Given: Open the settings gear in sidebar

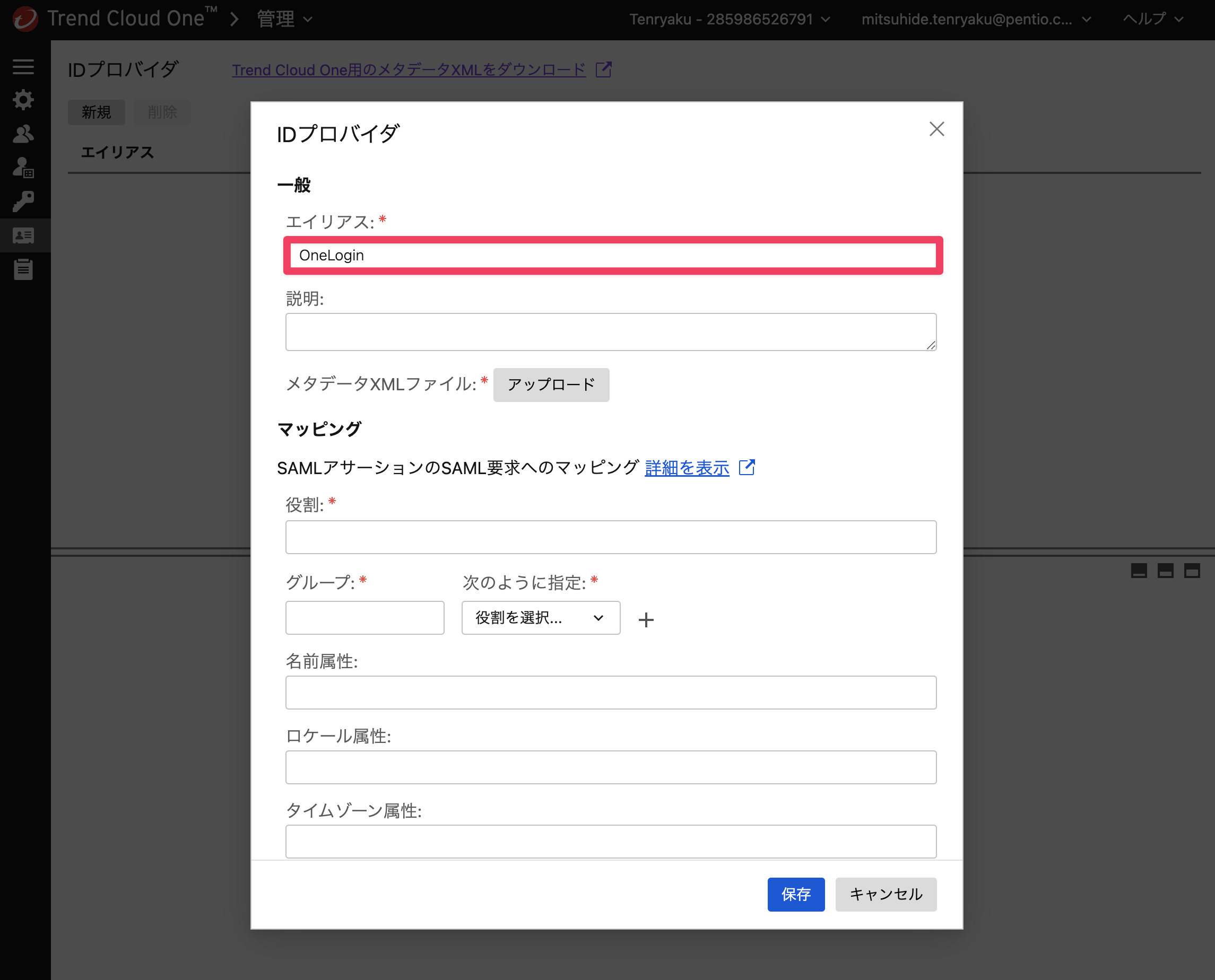Looking at the screenshot, I should [x=23, y=100].
